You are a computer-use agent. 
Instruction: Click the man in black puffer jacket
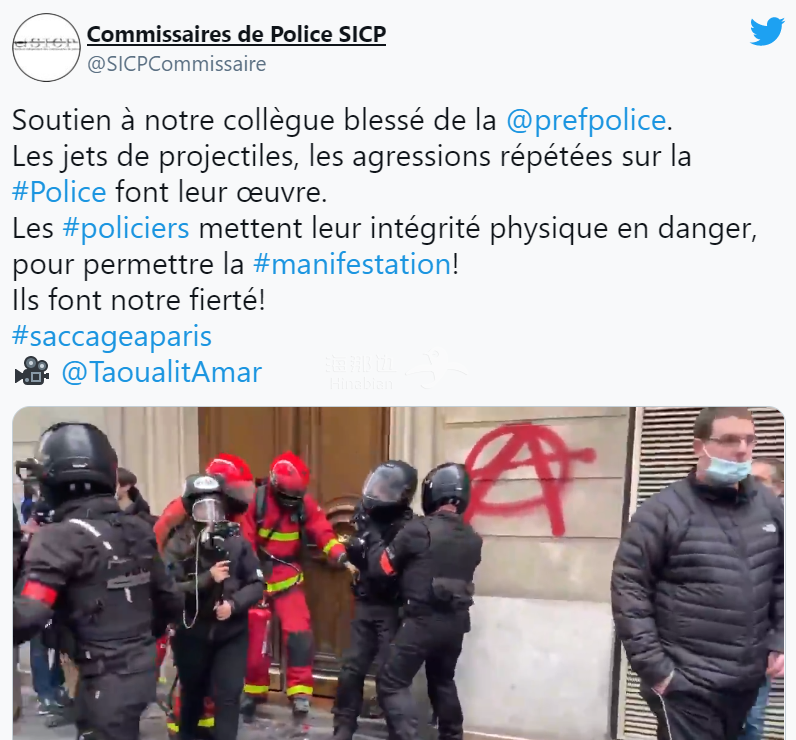pos(699,576)
